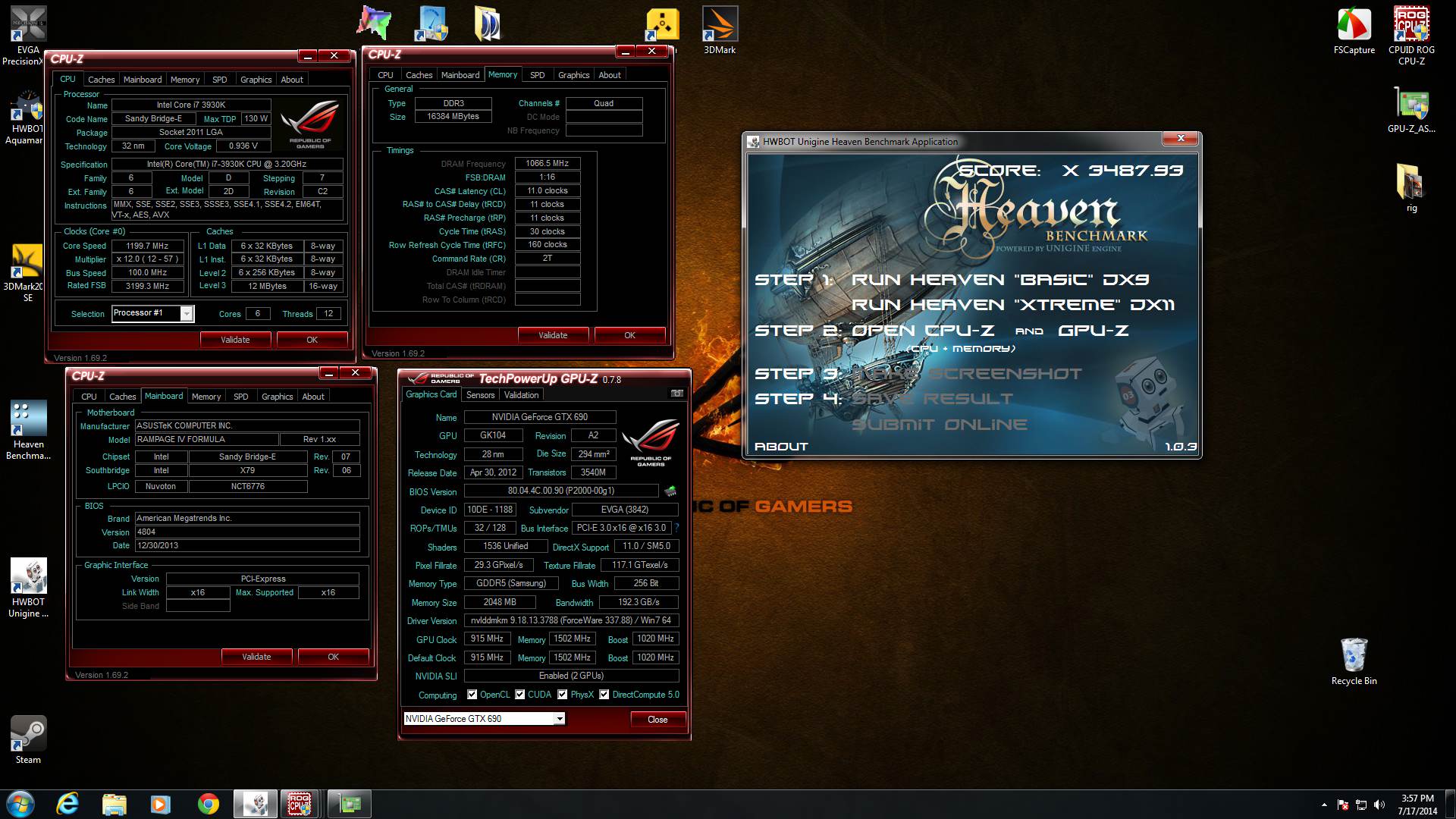This screenshot has height=819, width=1456.
Task: Click Validate in CPU-Z mainboard window
Action: pos(256,657)
